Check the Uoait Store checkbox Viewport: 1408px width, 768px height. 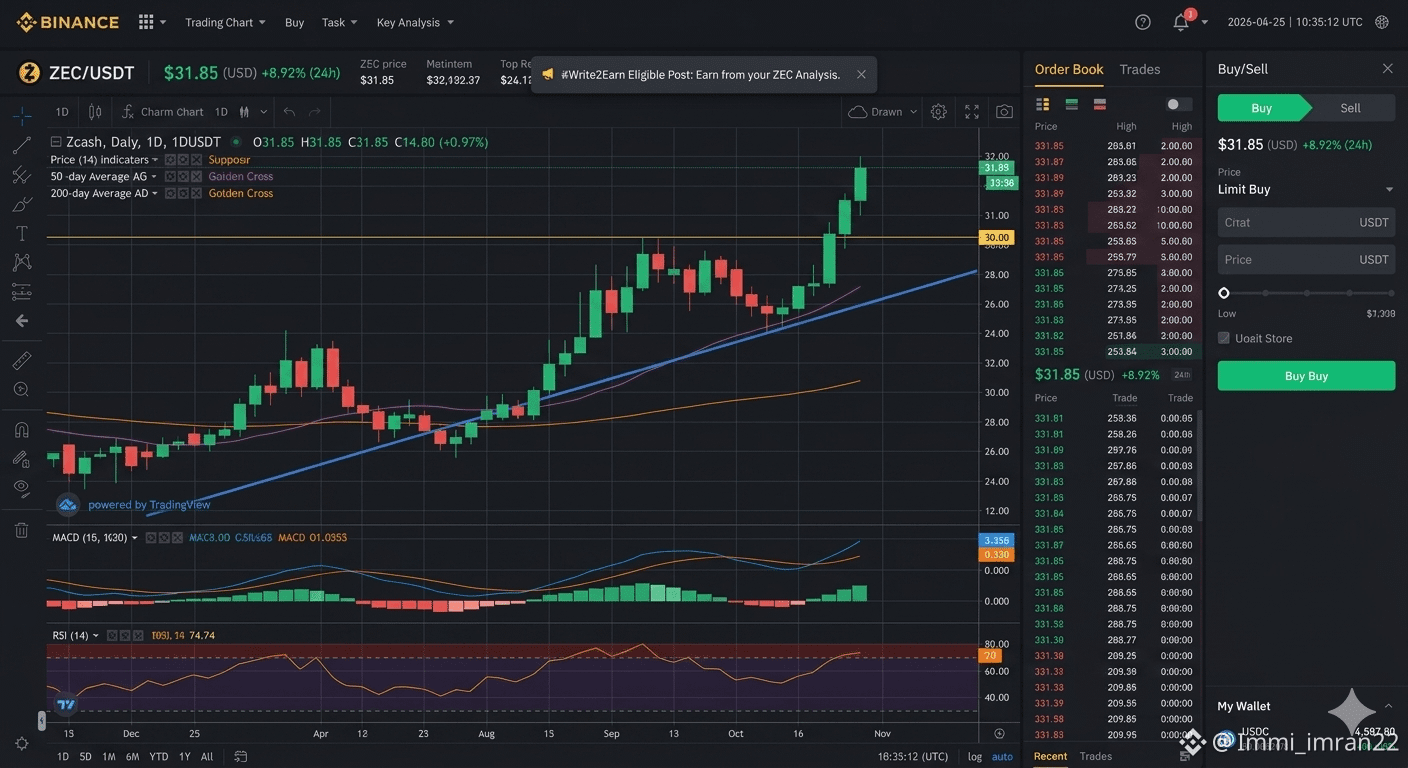[1223, 338]
